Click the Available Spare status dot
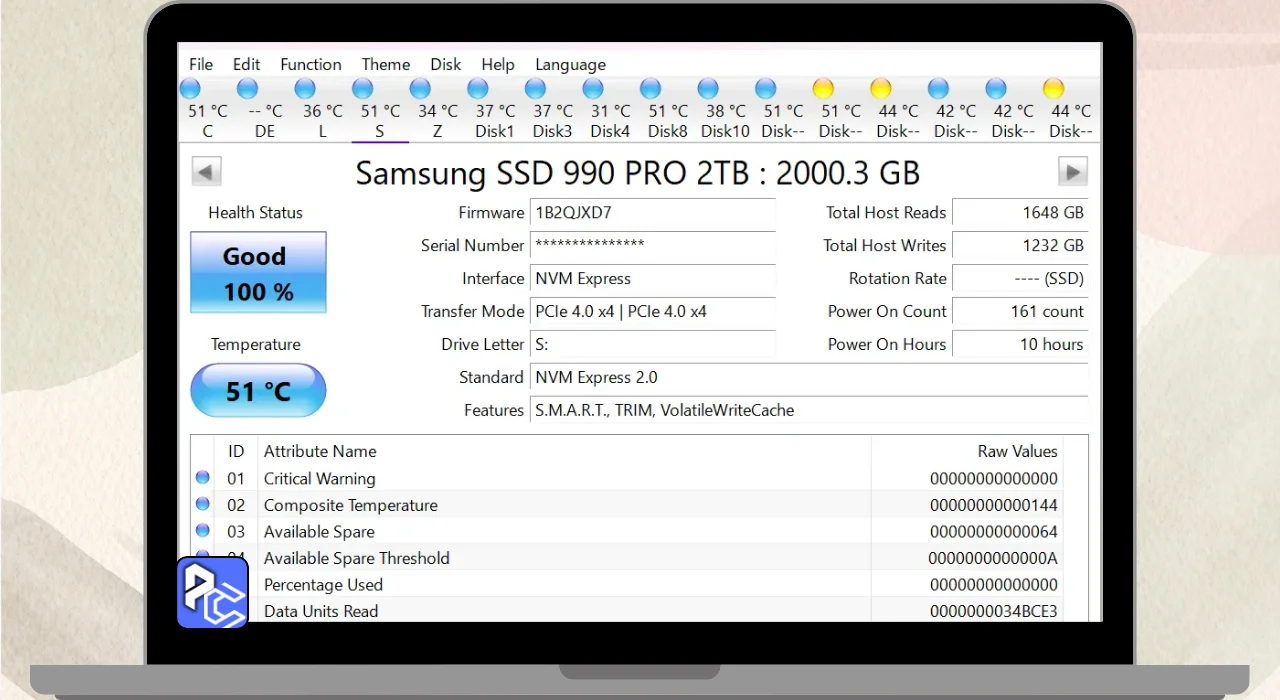Screen dimensions: 1280x700 click(x=203, y=531)
